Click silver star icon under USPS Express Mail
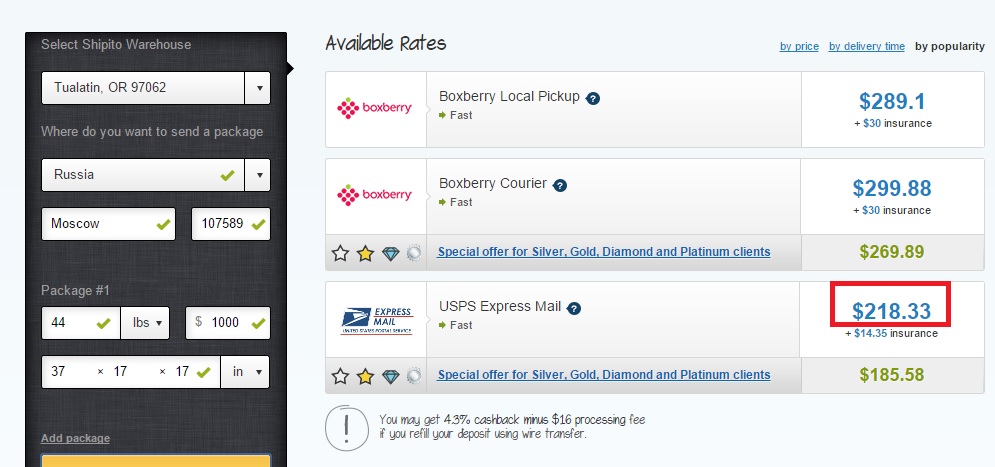 coord(340,376)
